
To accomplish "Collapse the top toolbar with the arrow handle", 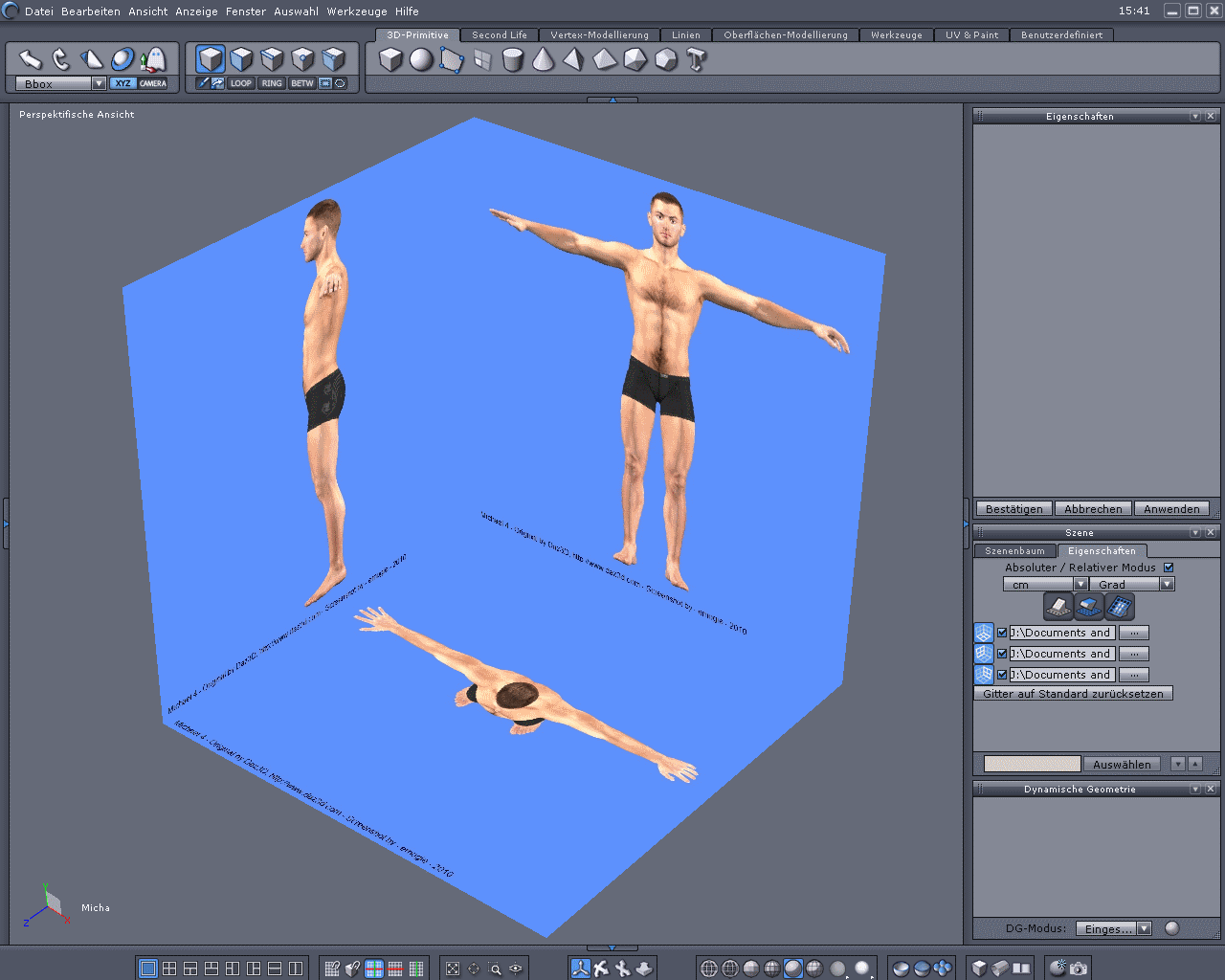I will (x=612, y=100).
